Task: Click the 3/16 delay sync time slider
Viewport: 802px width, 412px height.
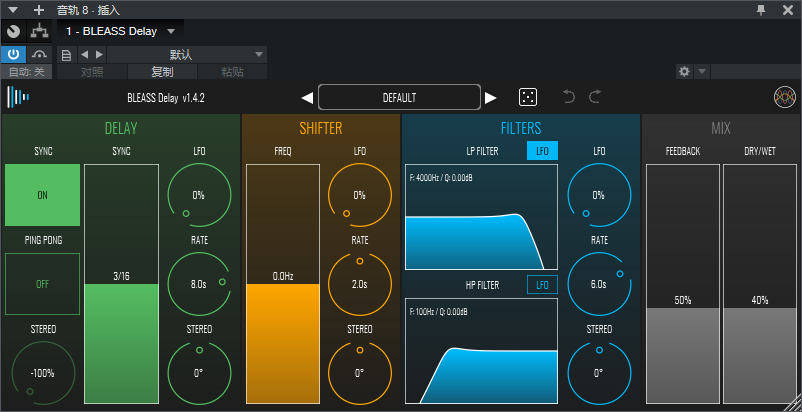Action: point(121,284)
